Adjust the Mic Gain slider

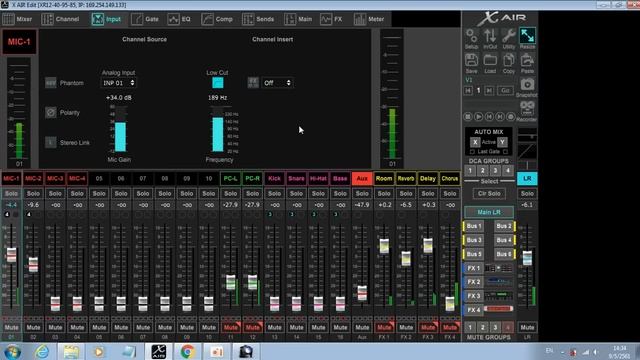[x=120, y=129]
